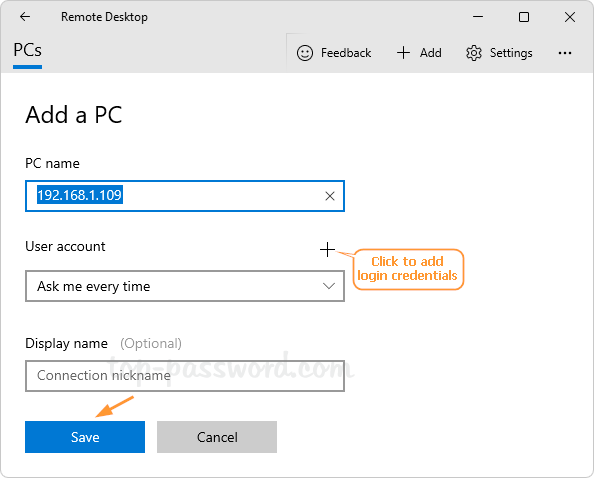Click the Add plus icon in toolbar

click(403, 53)
